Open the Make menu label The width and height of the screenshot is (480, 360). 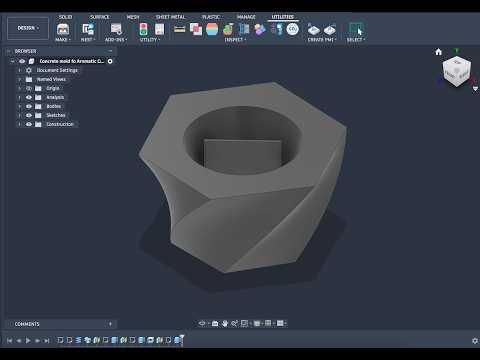(63, 40)
